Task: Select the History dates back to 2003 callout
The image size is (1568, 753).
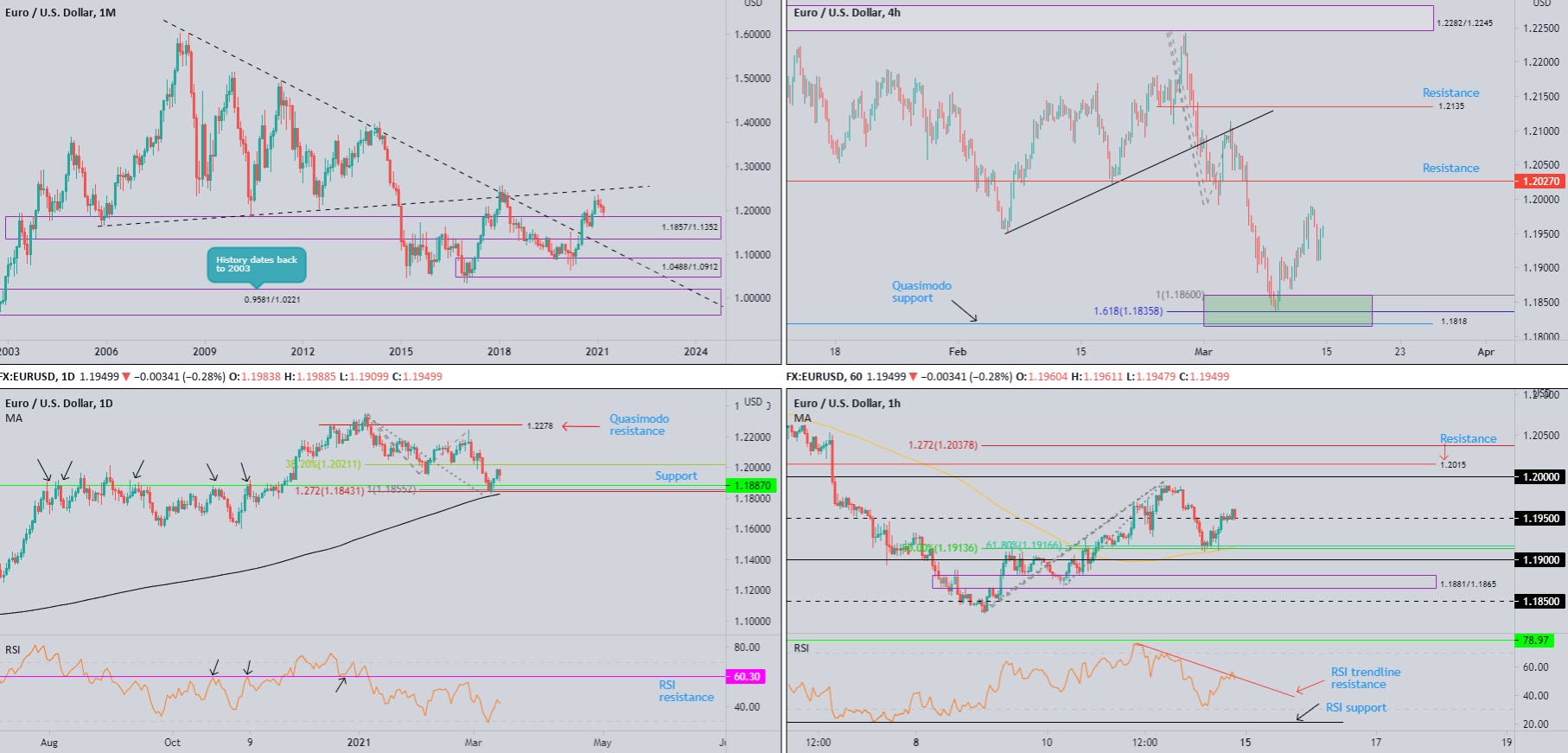Action: 256,265
